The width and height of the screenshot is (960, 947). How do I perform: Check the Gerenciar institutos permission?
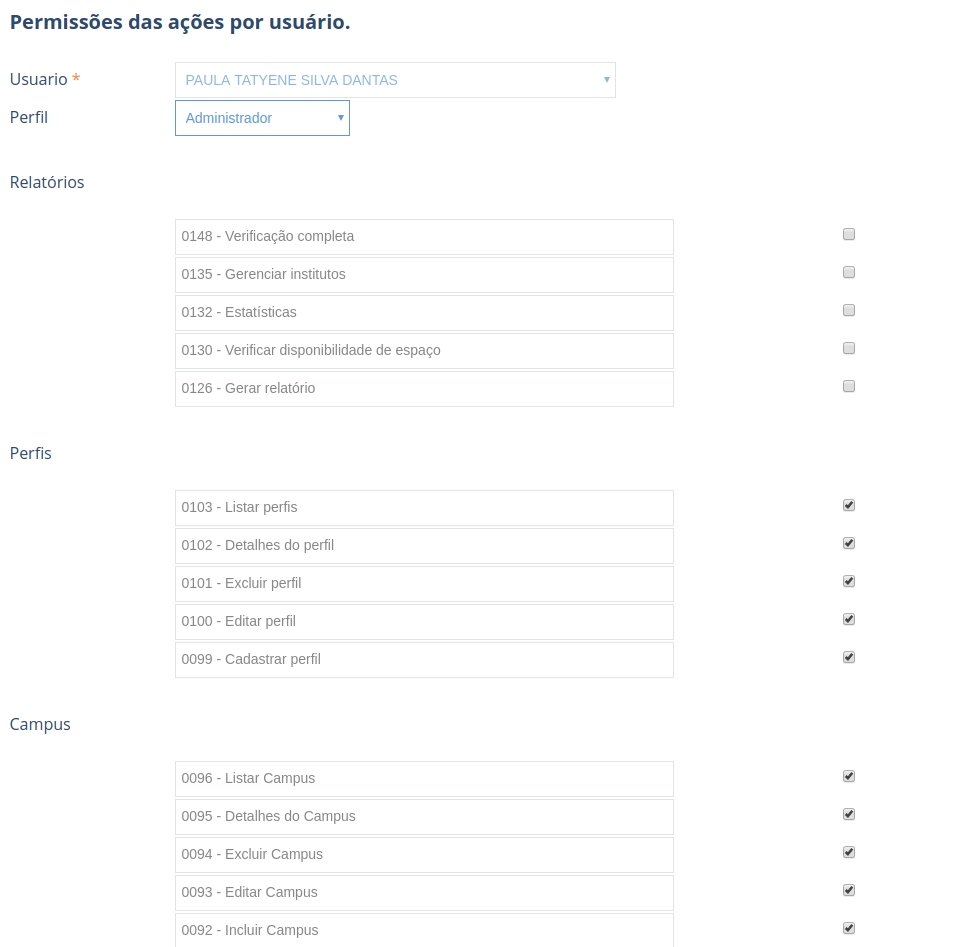click(x=849, y=272)
